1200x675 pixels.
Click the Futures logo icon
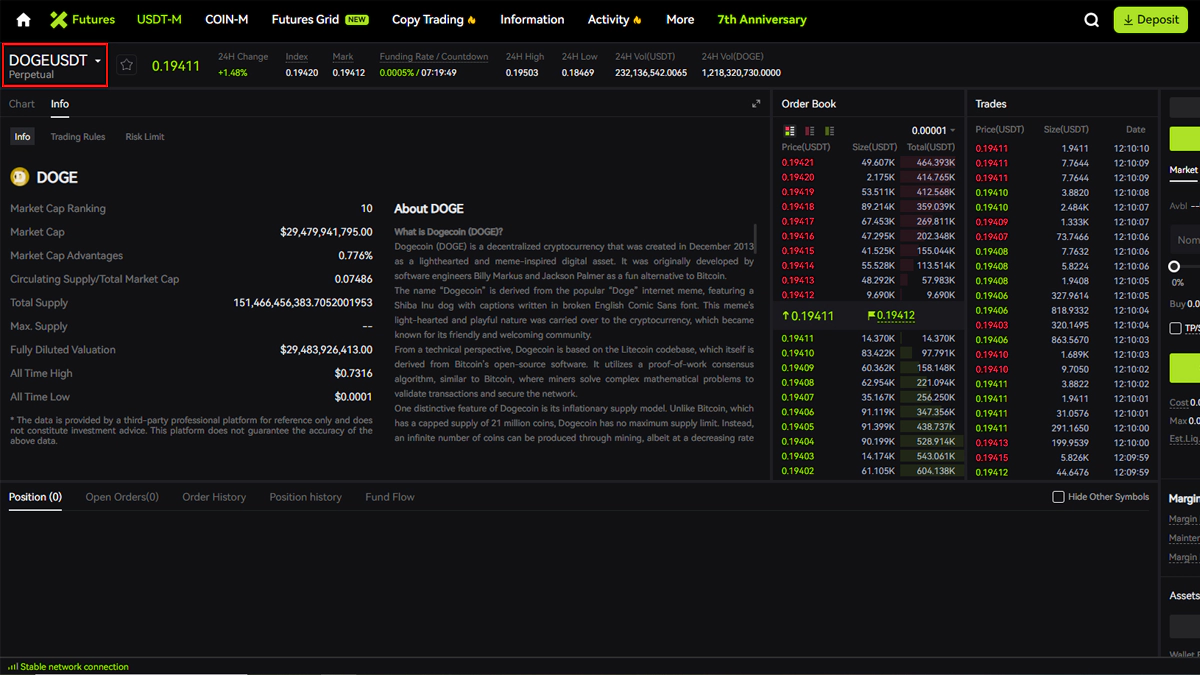click(x=59, y=20)
